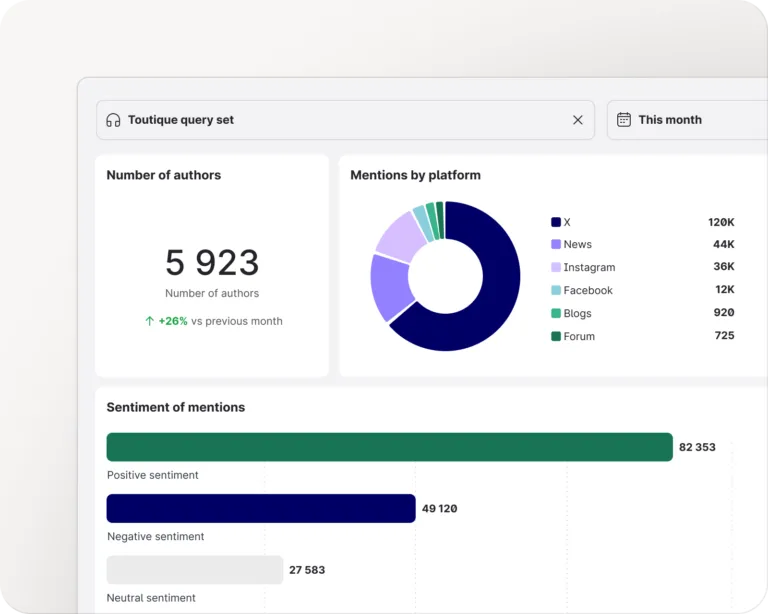This screenshot has width=768, height=614.
Task: Click the Toutique query set field
Action: (345, 120)
